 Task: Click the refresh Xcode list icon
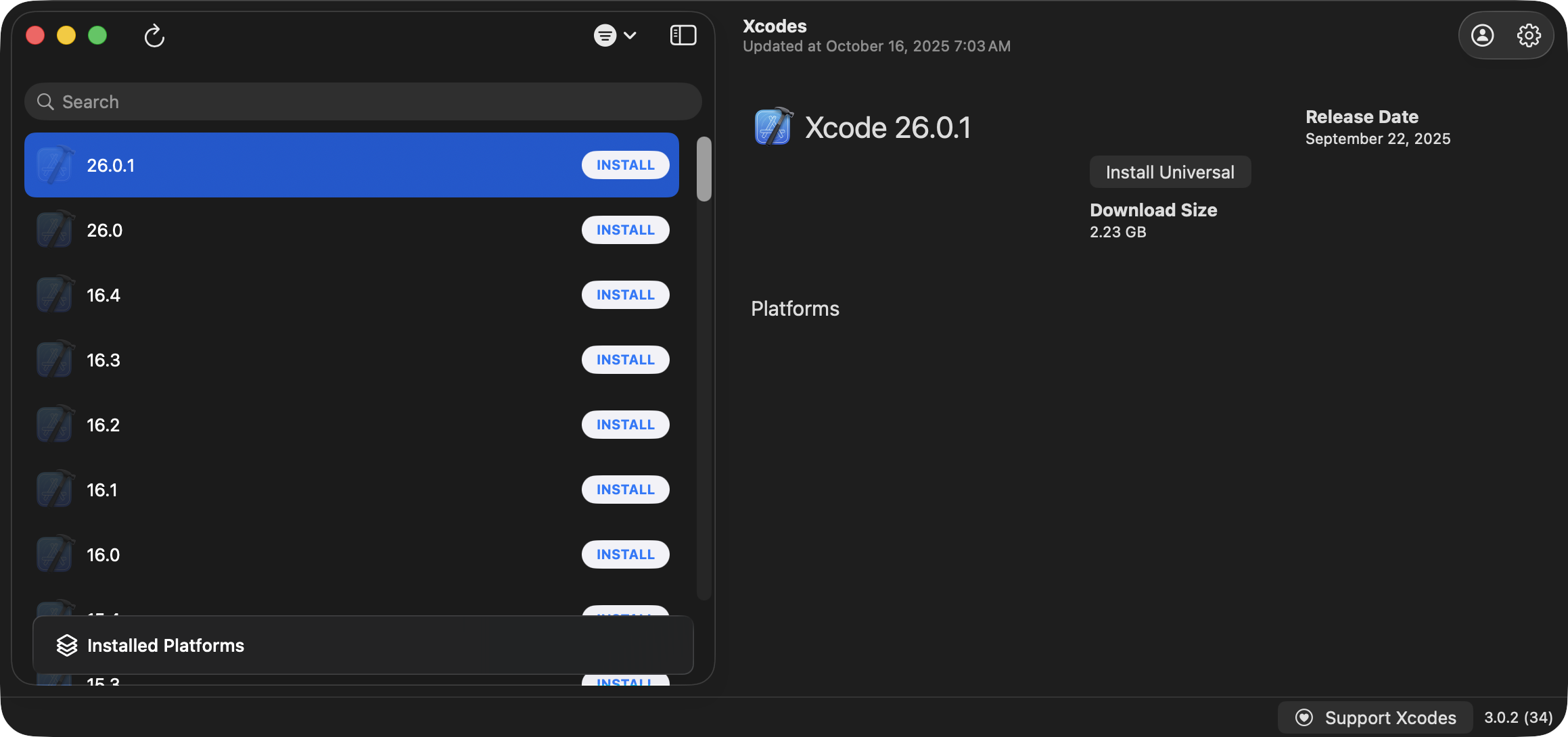point(154,36)
